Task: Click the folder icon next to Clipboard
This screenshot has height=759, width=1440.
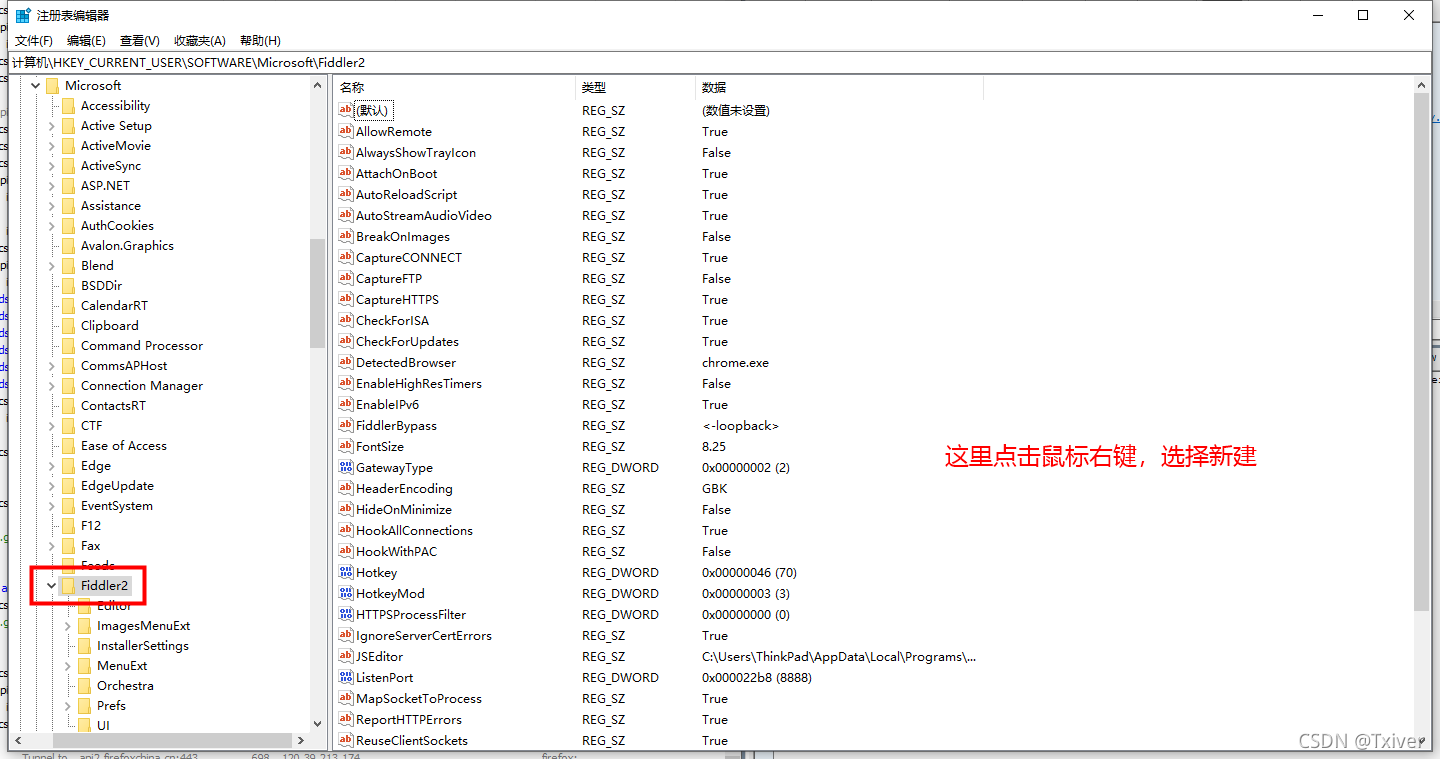Action: [68, 325]
